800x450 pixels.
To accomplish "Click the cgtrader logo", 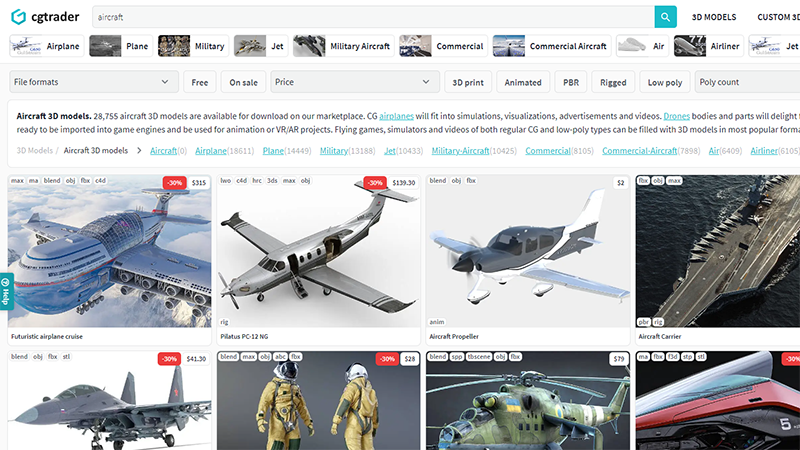I will pos(45,17).
